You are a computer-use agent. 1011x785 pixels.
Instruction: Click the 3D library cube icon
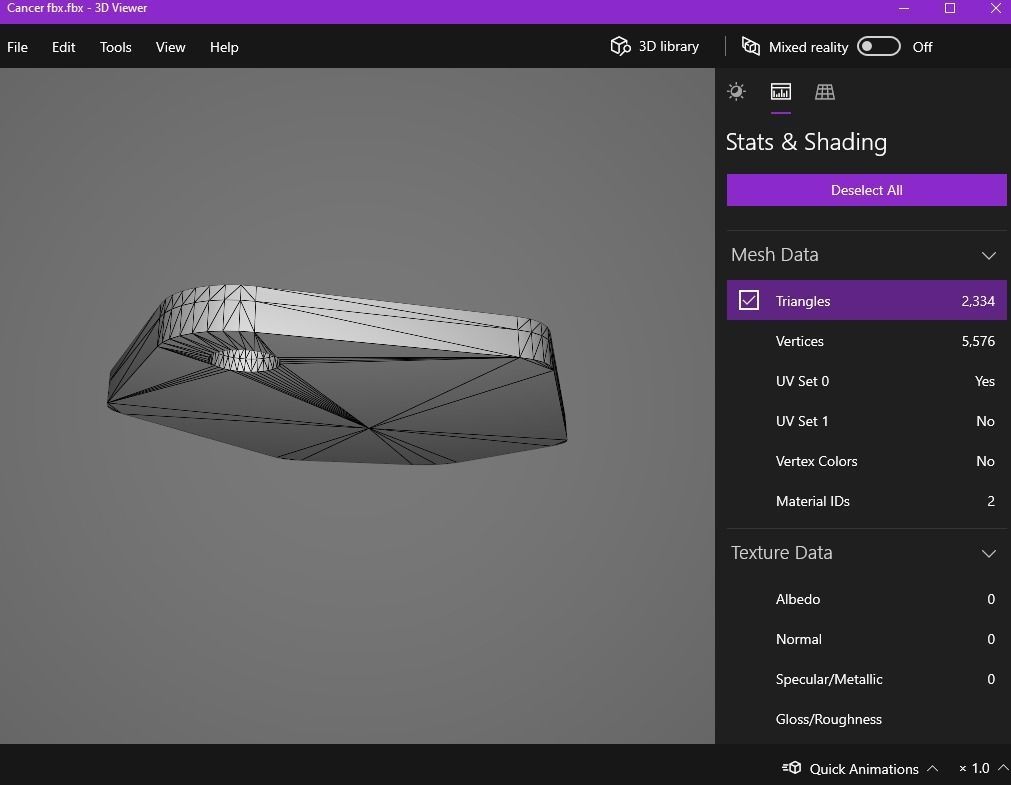[x=620, y=46]
